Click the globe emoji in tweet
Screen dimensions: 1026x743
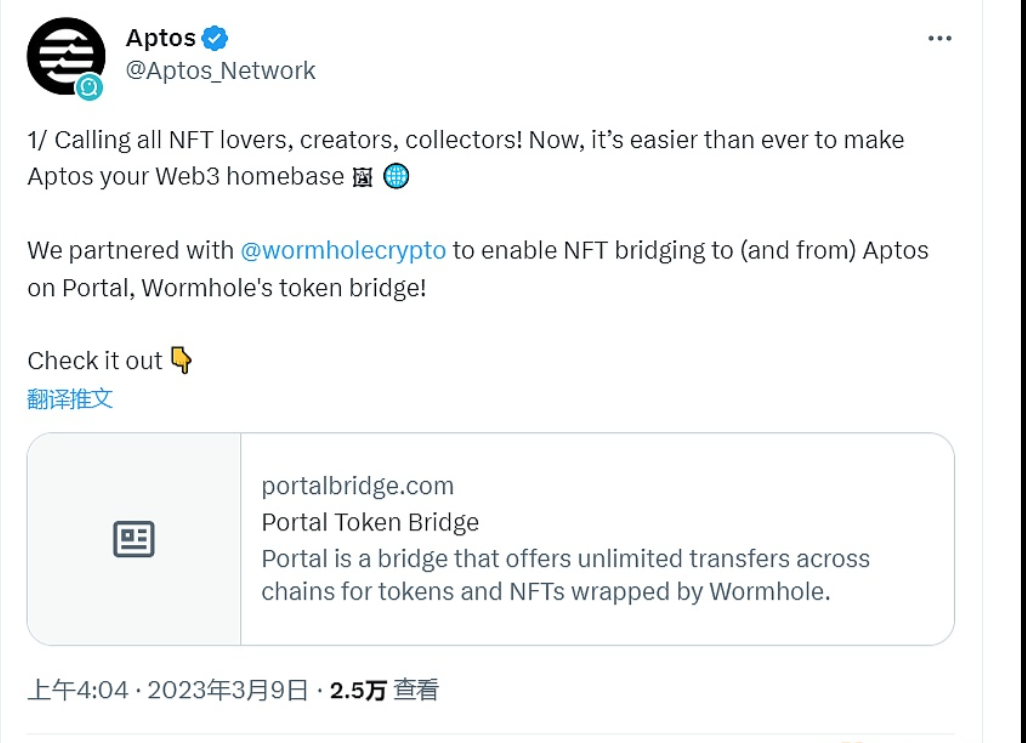tap(396, 177)
